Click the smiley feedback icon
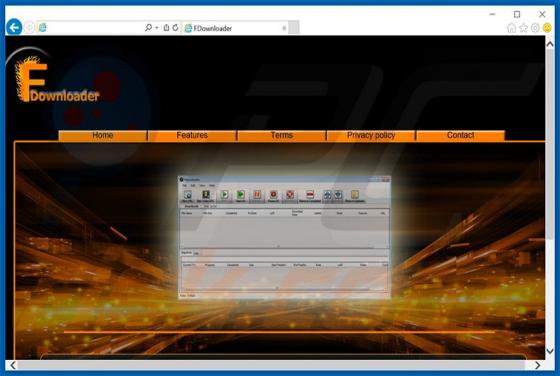 click(x=547, y=28)
